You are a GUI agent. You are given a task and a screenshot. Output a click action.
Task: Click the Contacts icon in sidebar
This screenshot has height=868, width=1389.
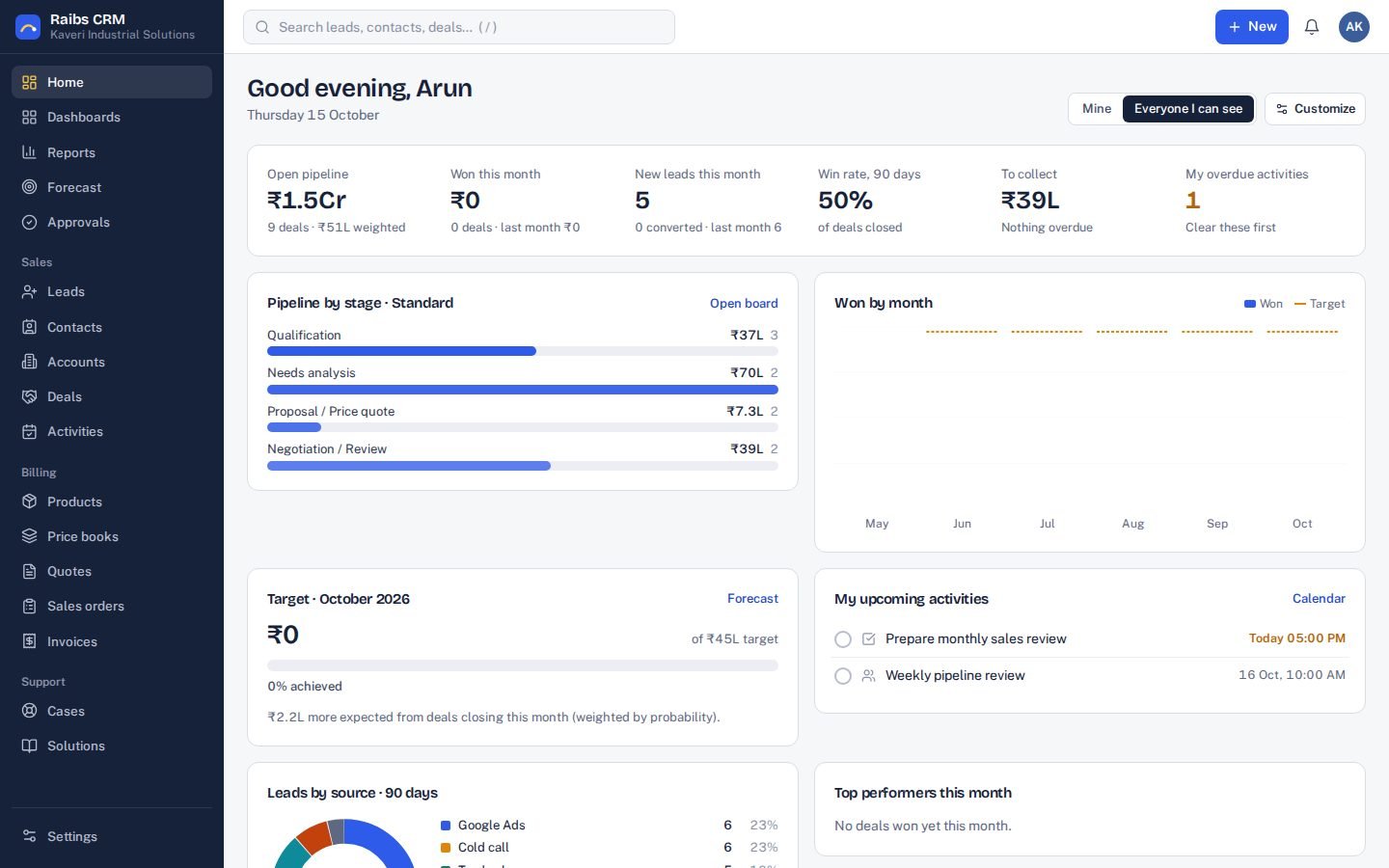[x=29, y=327]
